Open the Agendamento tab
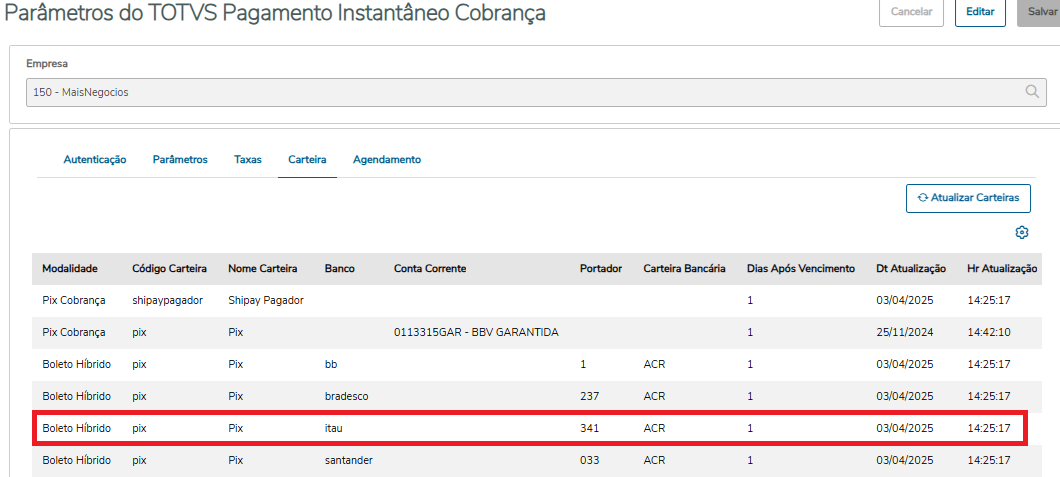The height and width of the screenshot is (477, 1060). click(387, 160)
